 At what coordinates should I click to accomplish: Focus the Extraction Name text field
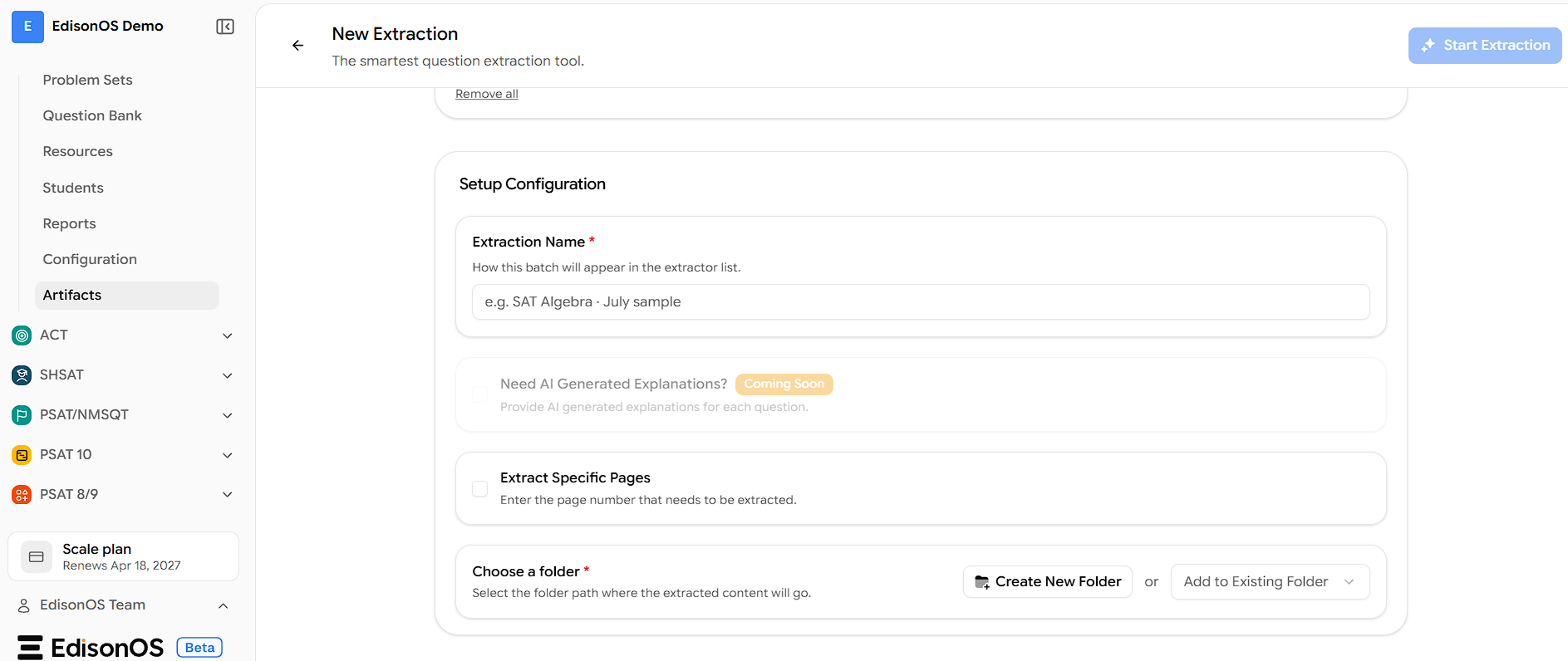(921, 302)
